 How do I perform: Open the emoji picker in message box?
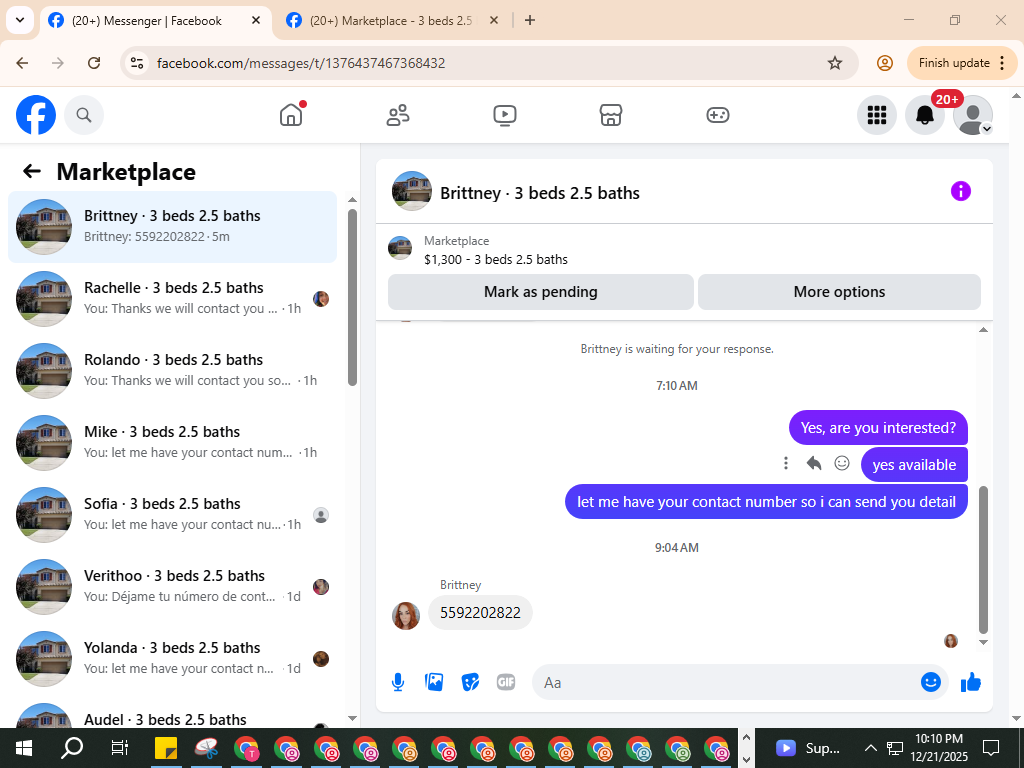click(931, 682)
